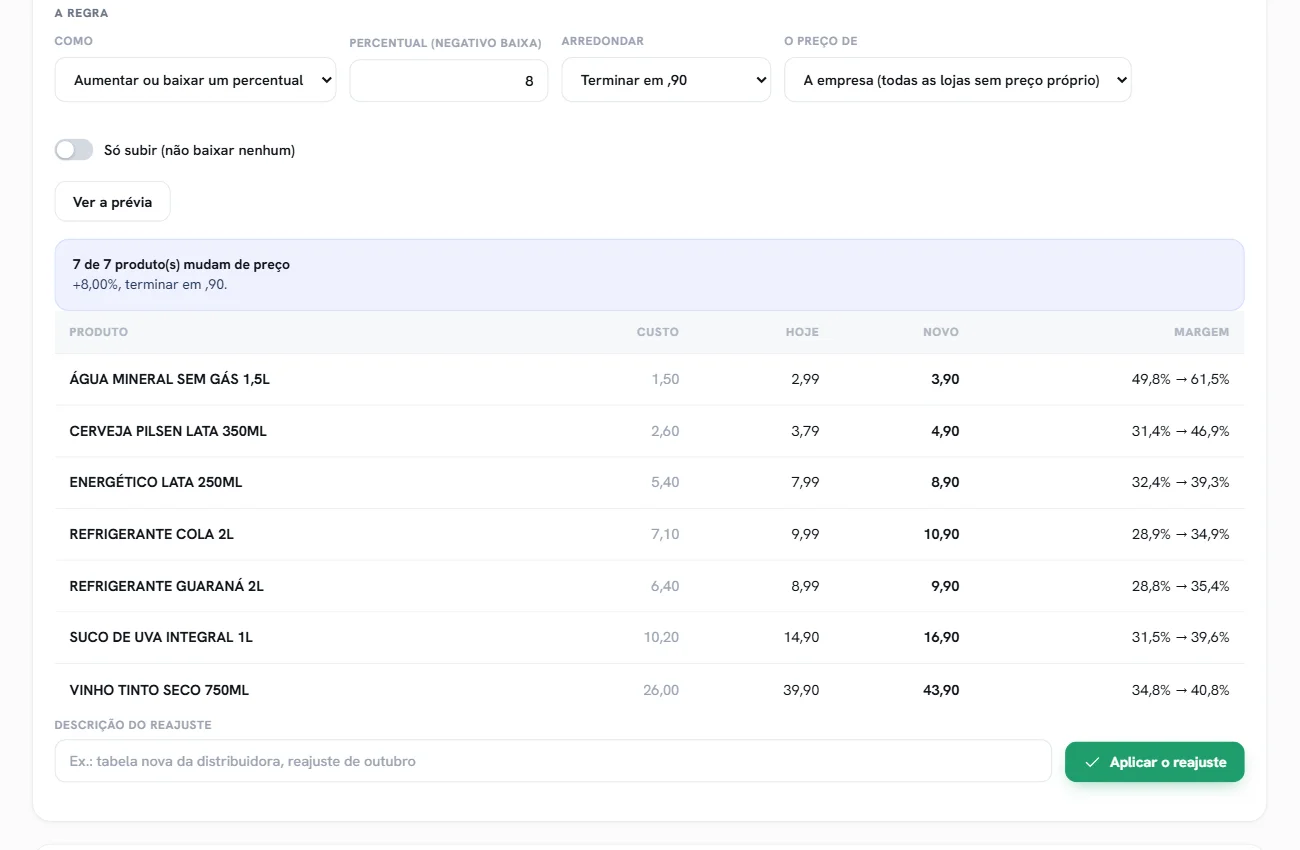Click the Percentual input field
1300x850 pixels.
tap(449, 81)
